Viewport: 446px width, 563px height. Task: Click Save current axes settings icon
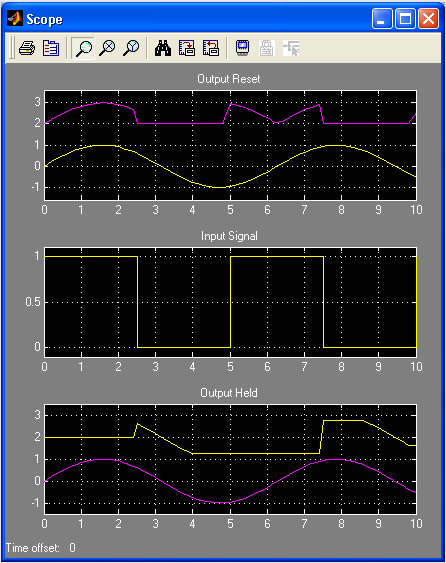[x=187, y=48]
